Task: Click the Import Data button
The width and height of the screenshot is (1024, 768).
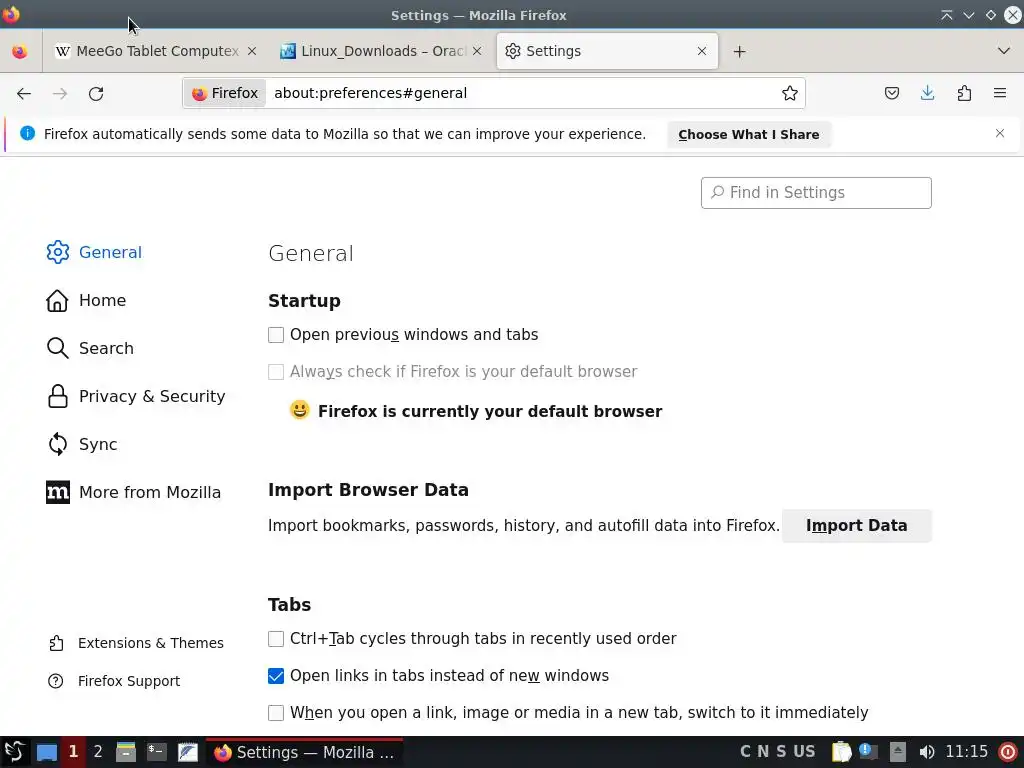Action: [856, 525]
